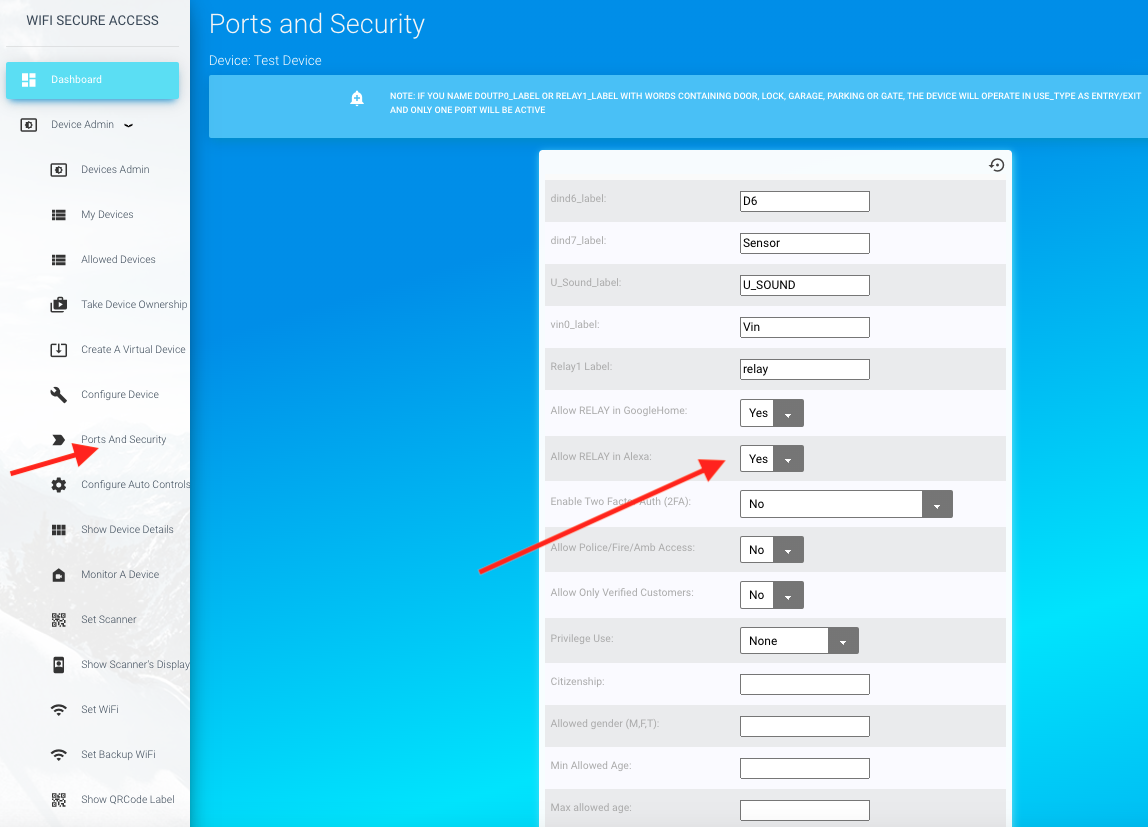Go to Devices Admin page
This screenshot has width=1148, height=827.
click(115, 170)
